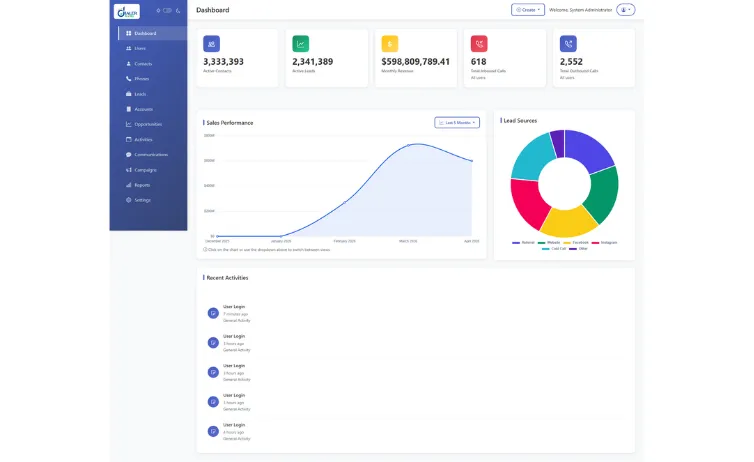Click the teal segment of the donut chart
This screenshot has width=754, height=462.
pyautogui.click(x=532, y=157)
